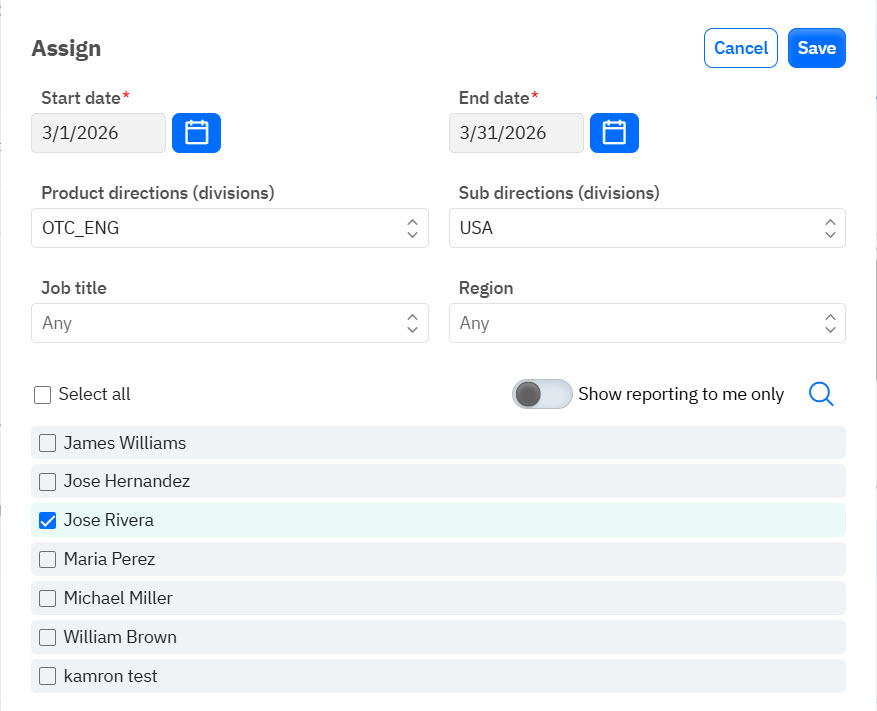Expand Sub directions dropdown showing USA
Image resolution: width=877 pixels, height=711 pixels.
click(x=646, y=228)
